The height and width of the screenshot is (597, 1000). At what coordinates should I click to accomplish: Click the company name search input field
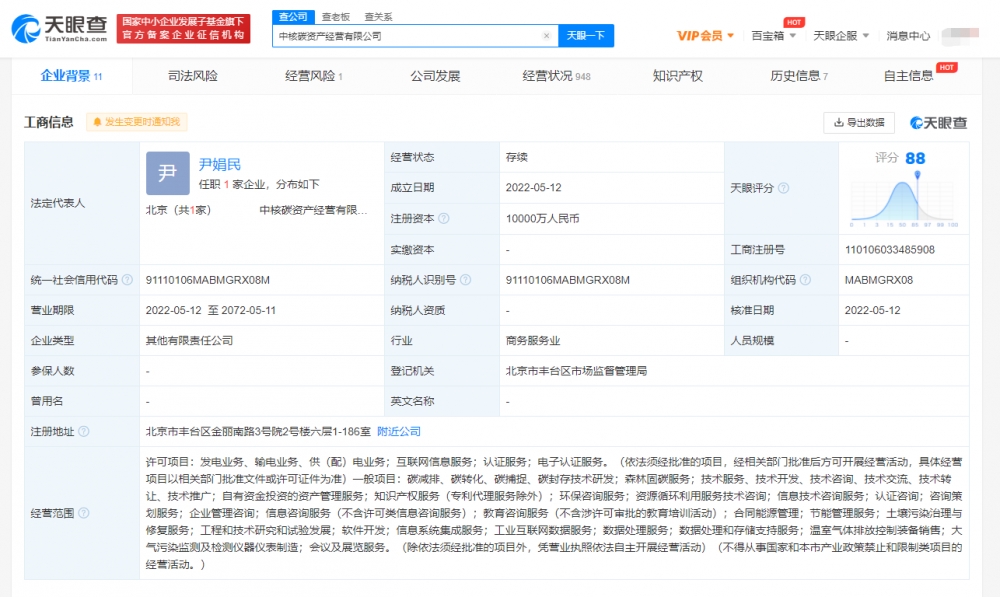pos(410,36)
